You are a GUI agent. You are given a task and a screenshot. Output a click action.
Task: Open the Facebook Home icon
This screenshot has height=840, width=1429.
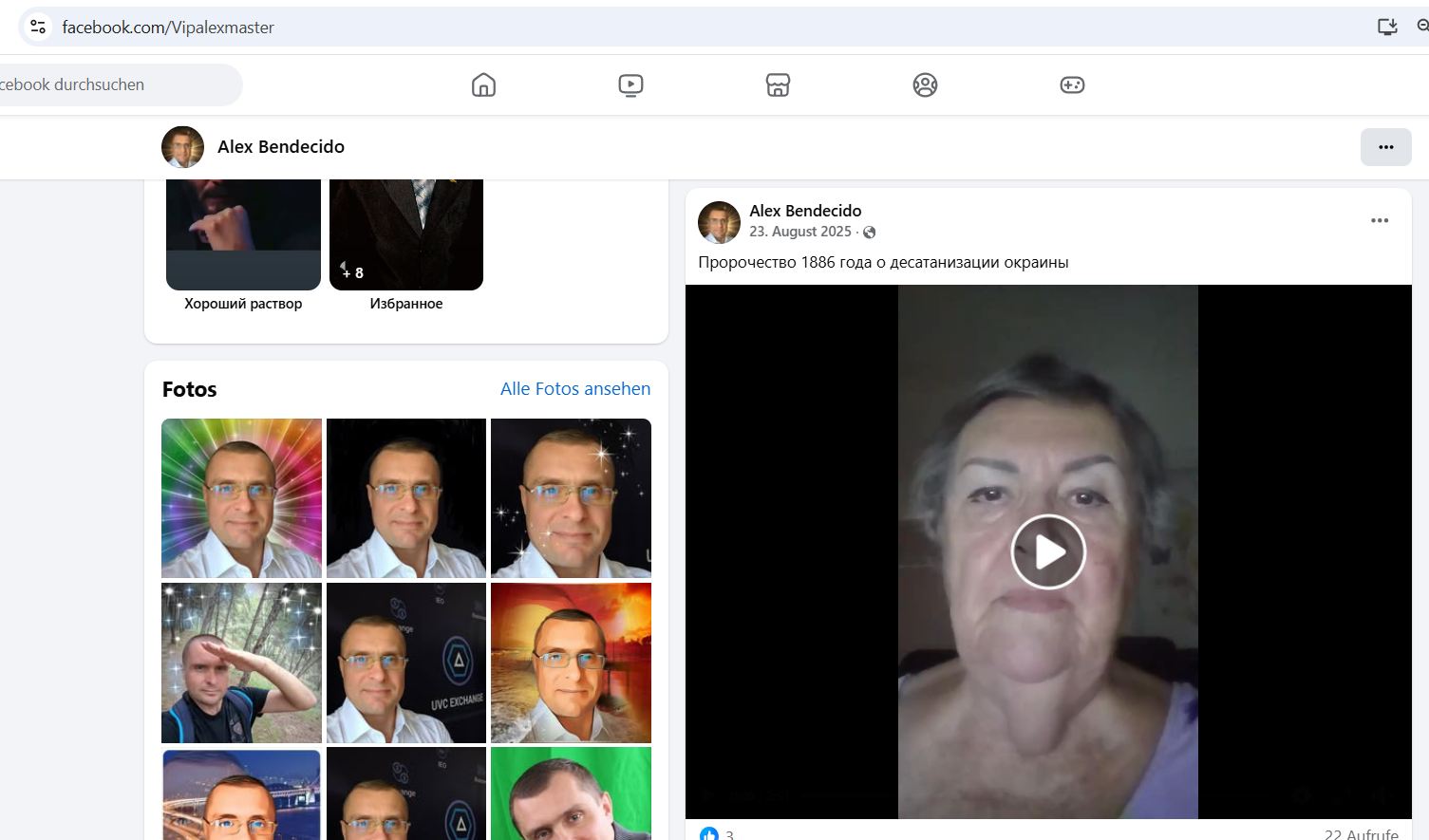pos(483,85)
